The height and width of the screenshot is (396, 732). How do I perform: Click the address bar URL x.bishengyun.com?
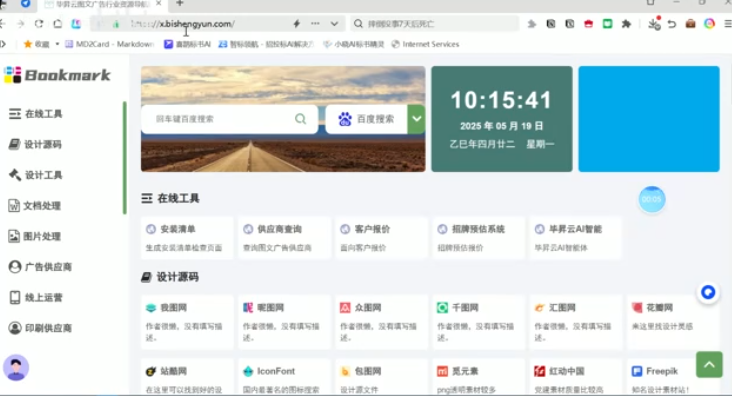[x=197, y=24]
